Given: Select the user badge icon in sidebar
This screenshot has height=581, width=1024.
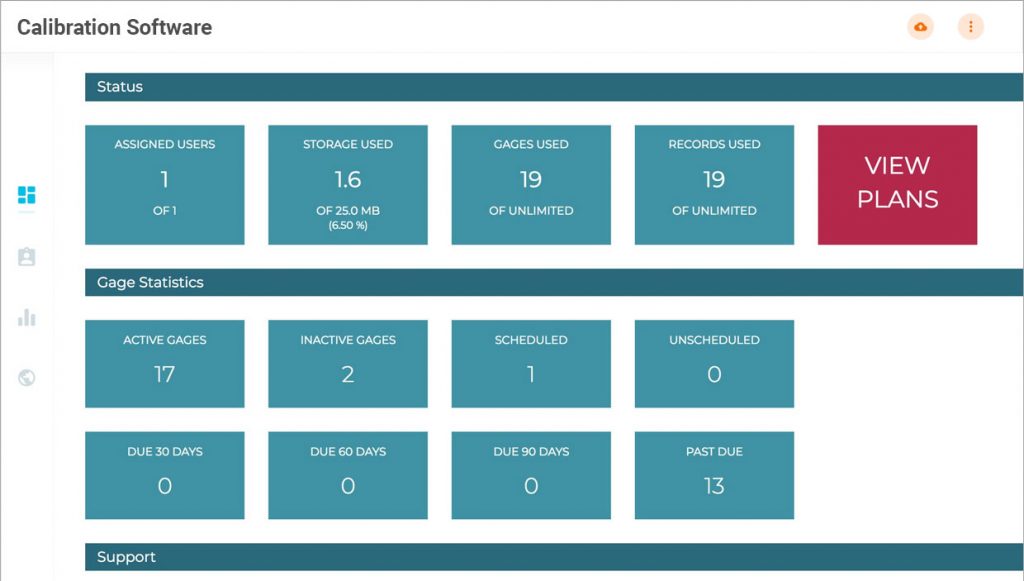Looking at the screenshot, I should click(26, 257).
